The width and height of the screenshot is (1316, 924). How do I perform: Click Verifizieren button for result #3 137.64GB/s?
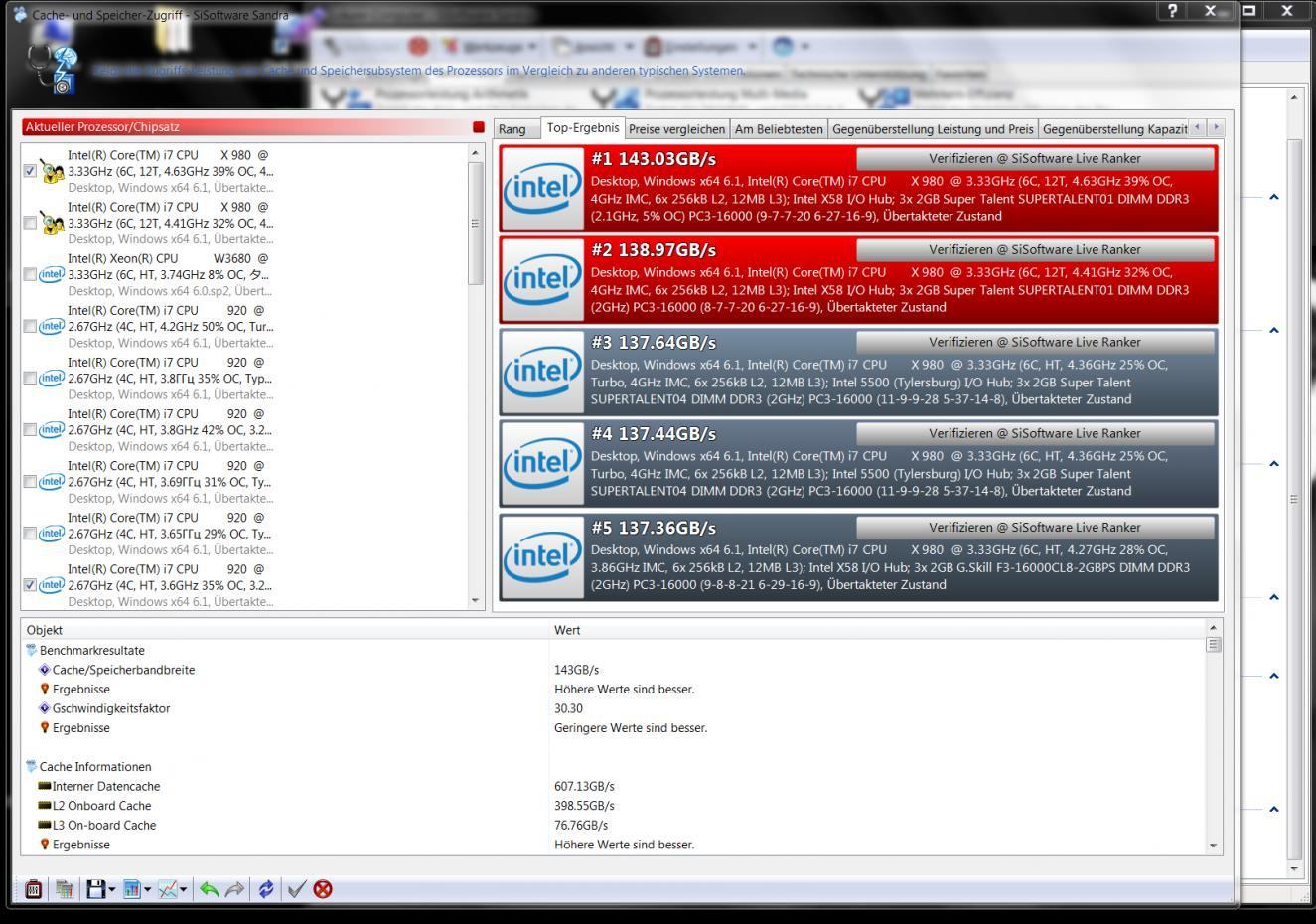[x=1035, y=343]
